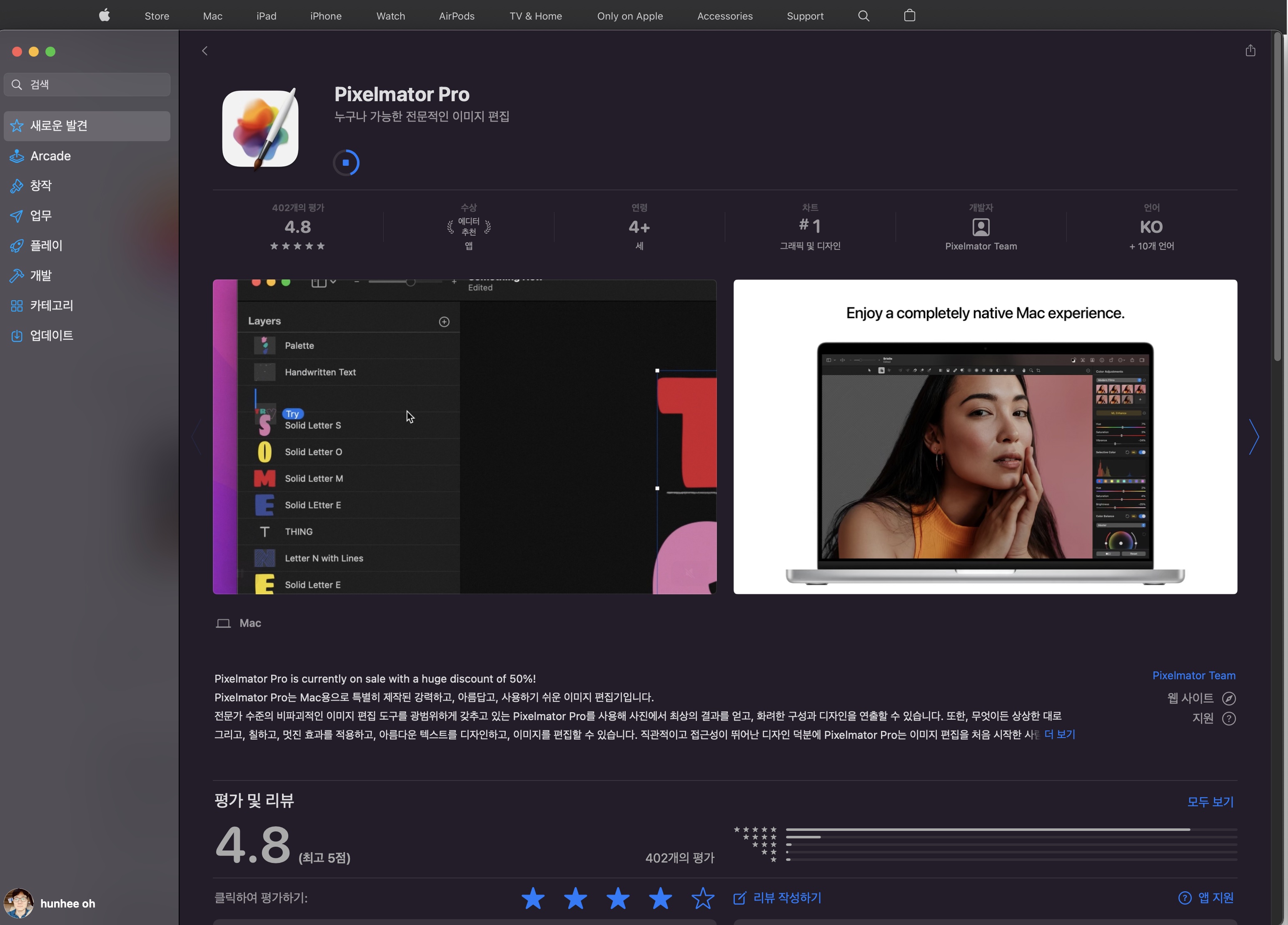This screenshot has height=925, width=1288.
Task: Click the 앱 지원 help circle icon
Action: click(x=1185, y=898)
